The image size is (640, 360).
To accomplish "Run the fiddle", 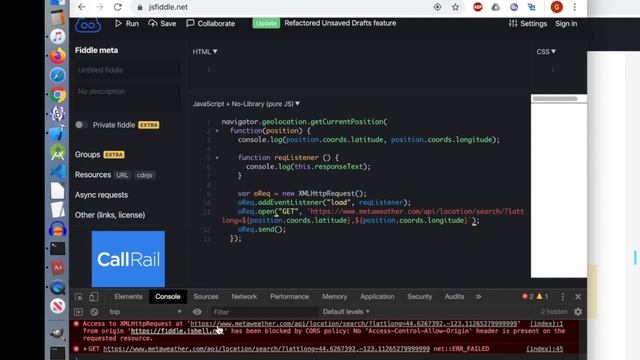I will tap(127, 24).
